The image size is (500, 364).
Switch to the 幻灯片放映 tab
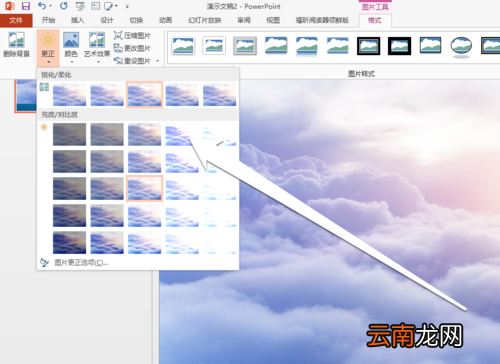coord(205,20)
